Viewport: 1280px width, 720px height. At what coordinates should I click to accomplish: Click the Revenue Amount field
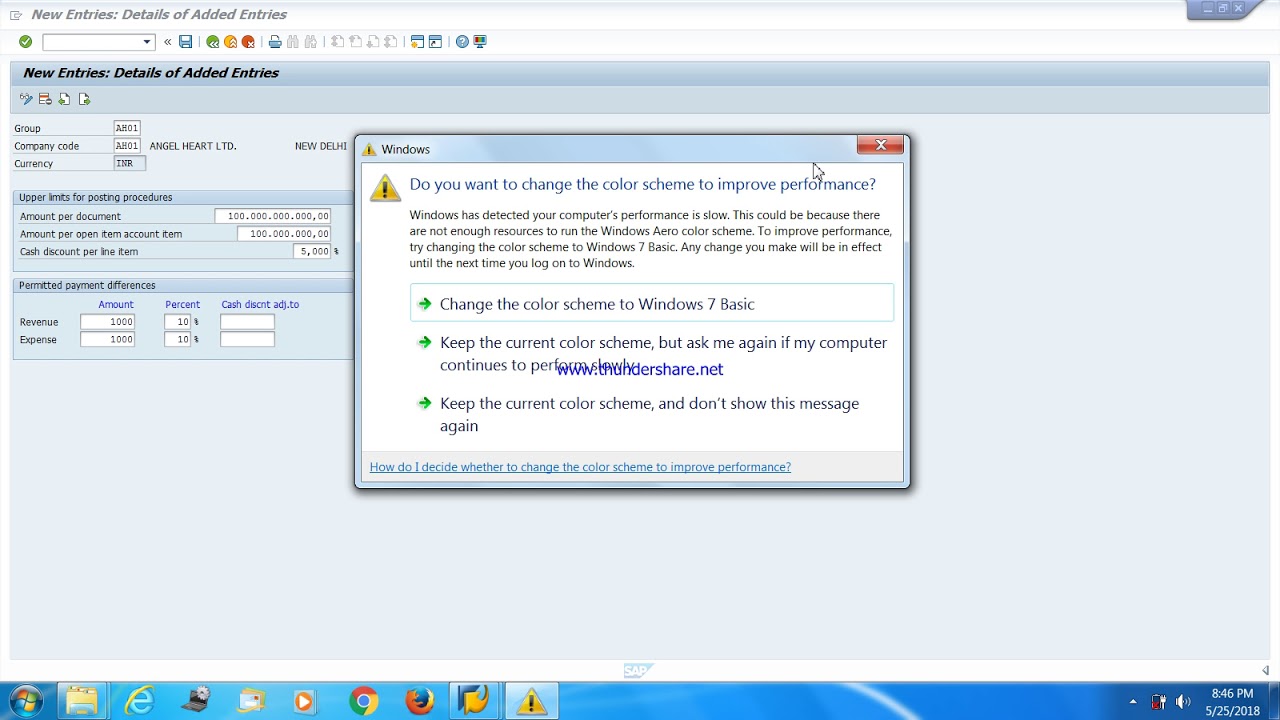point(108,322)
